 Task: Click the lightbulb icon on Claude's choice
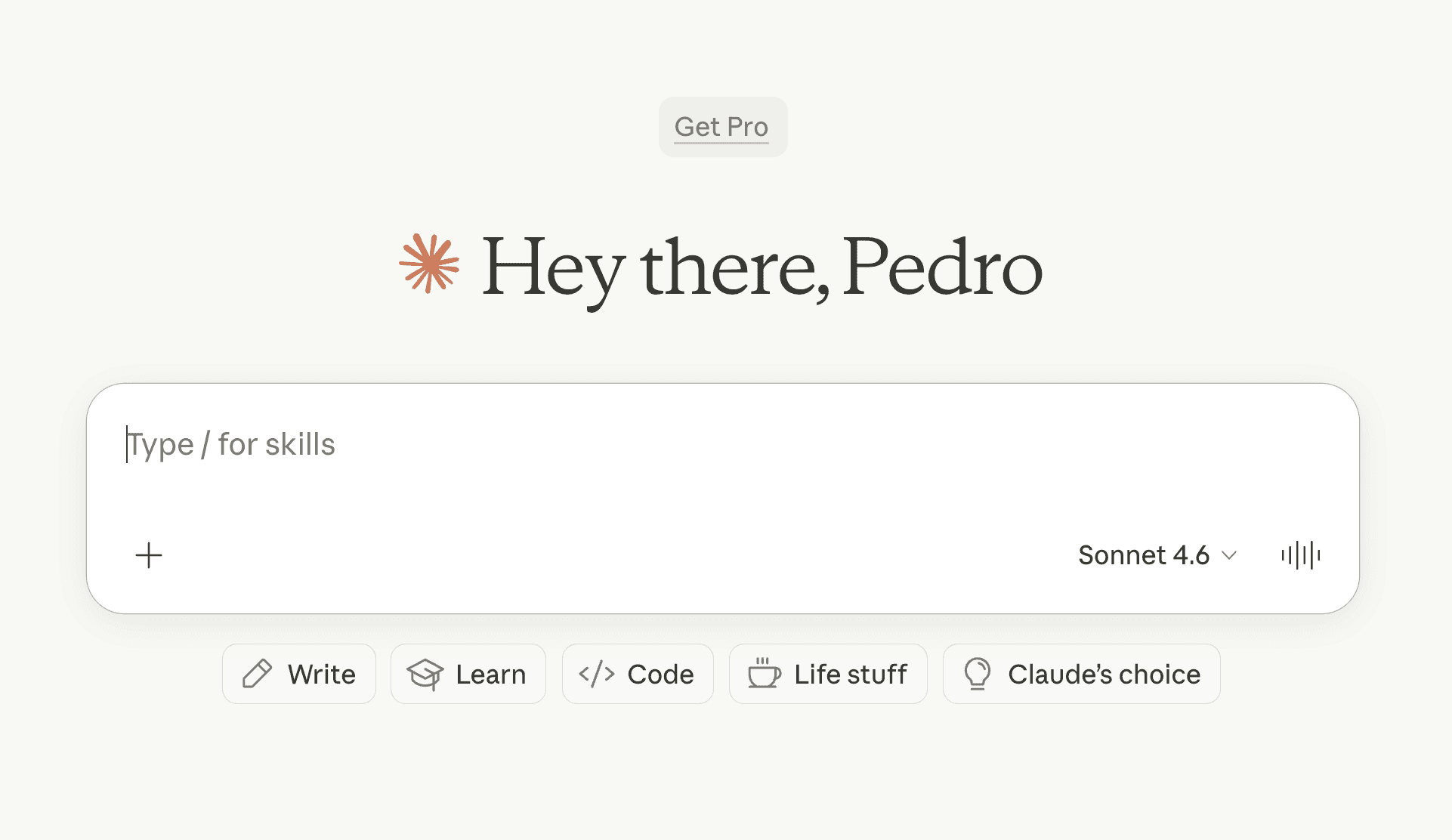977,674
